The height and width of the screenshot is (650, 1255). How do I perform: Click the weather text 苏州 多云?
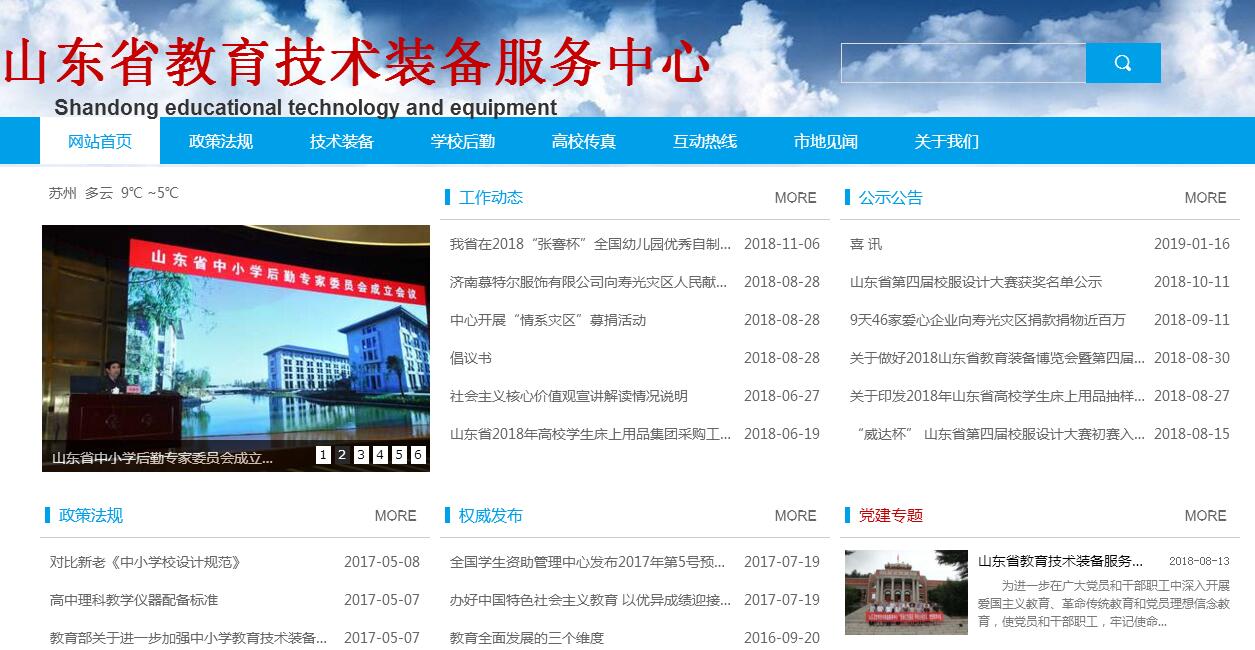point(81,193)
